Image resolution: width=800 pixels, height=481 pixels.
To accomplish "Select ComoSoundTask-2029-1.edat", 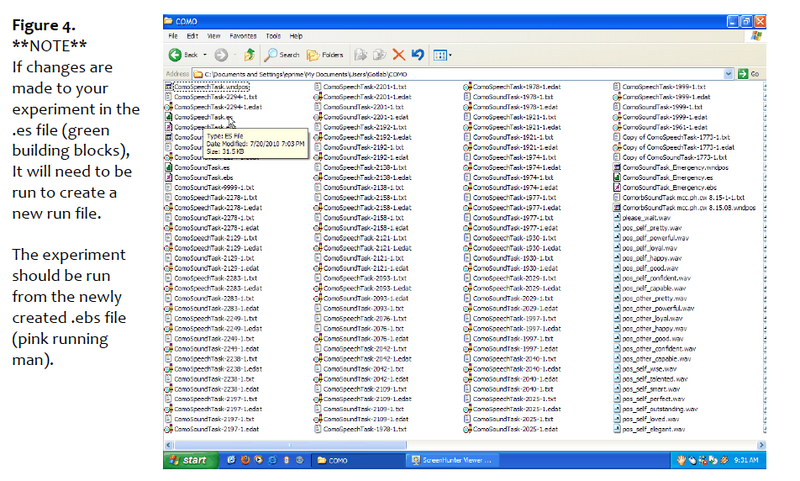I will (x=510, y=308).
